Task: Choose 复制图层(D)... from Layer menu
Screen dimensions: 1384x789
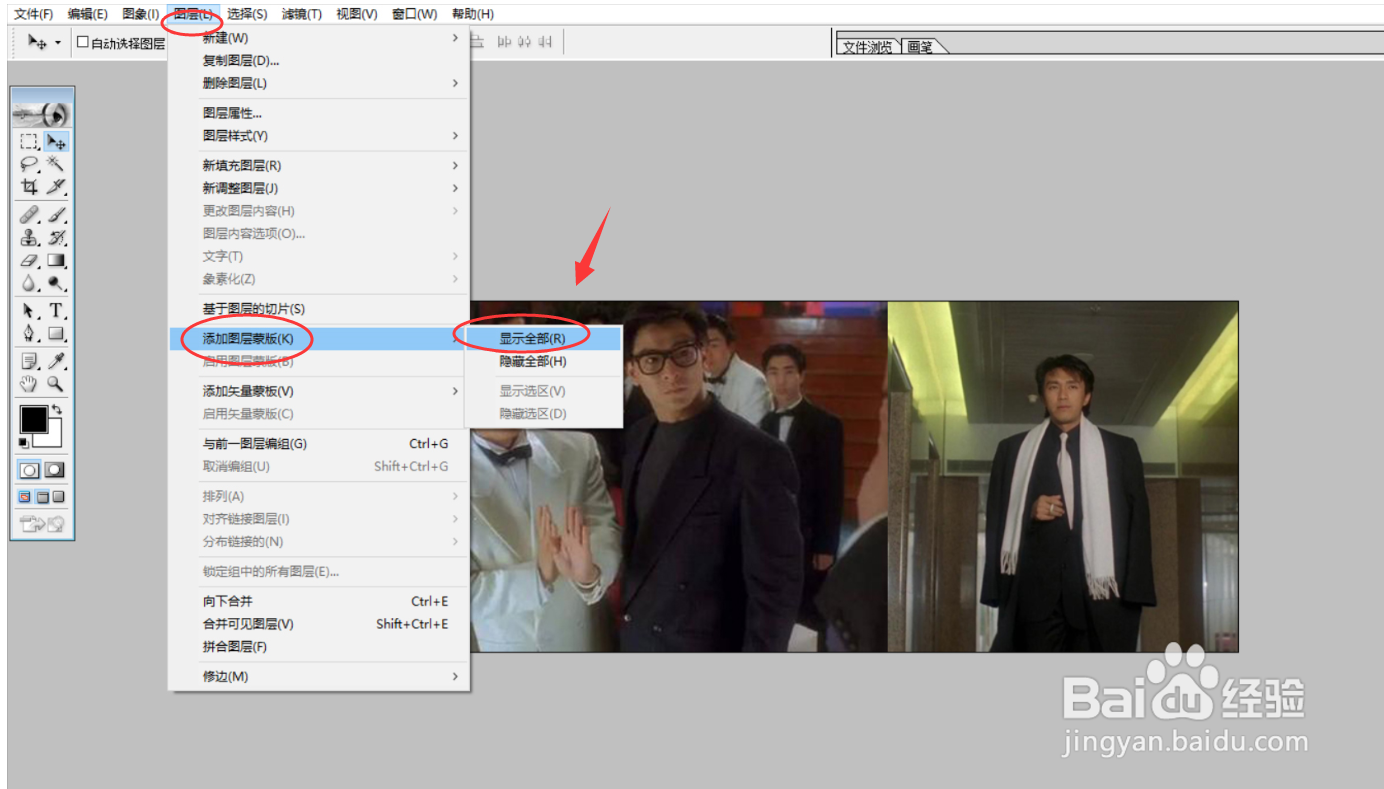Action: 318,61
